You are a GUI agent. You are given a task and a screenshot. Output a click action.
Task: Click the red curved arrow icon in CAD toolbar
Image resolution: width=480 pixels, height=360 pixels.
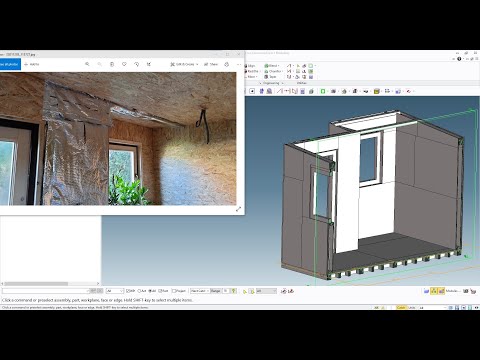pos(409,91)
